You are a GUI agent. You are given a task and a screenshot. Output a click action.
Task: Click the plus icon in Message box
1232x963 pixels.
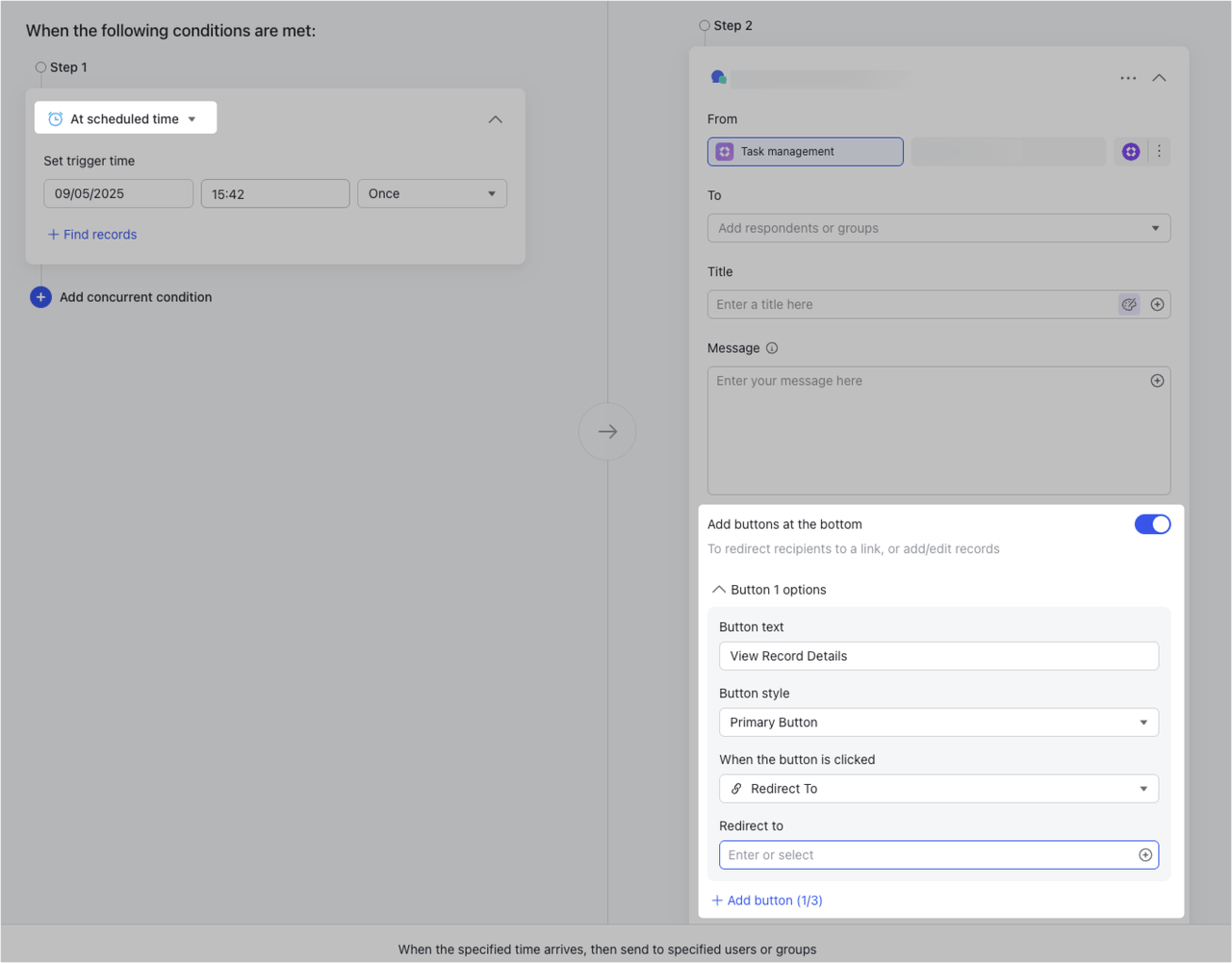tap(1157, 381)
